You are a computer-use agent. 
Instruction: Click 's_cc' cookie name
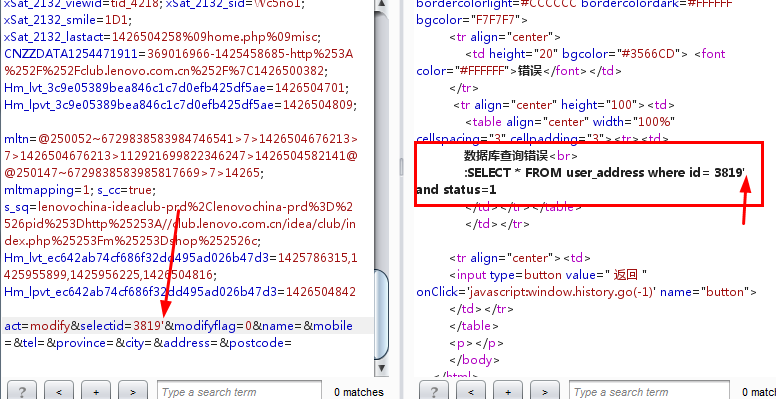[108, 190]
